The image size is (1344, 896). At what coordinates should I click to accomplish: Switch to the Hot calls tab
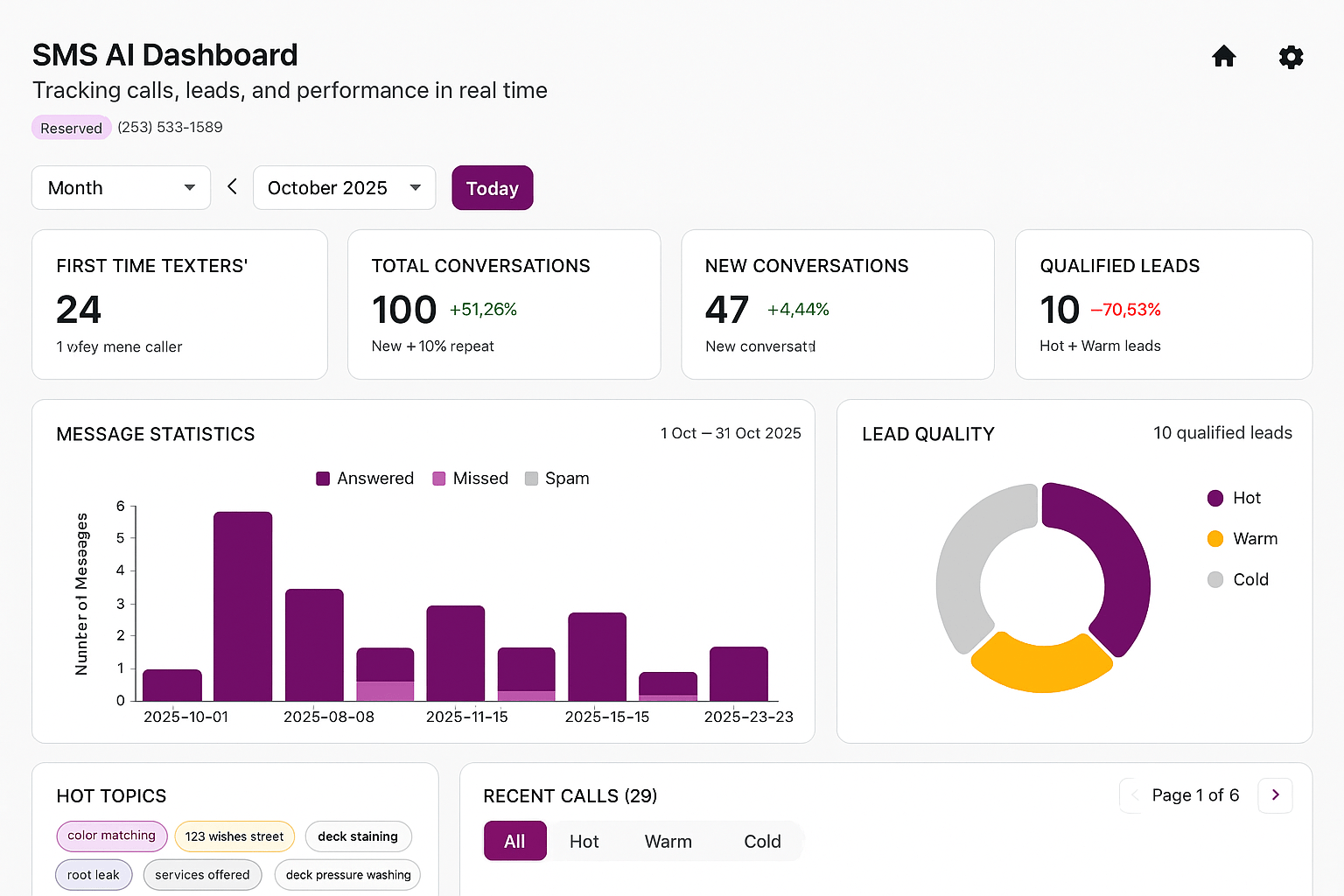[584, 841]
